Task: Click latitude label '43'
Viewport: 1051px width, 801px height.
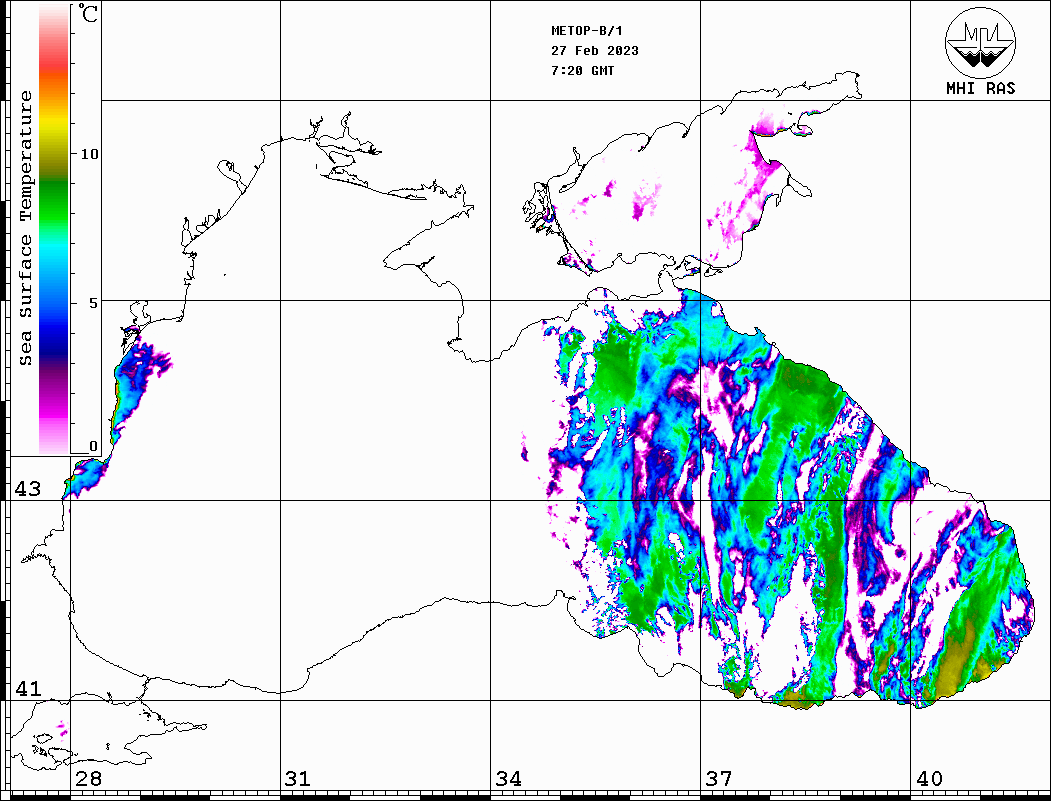Action: [x=28, y=489]
